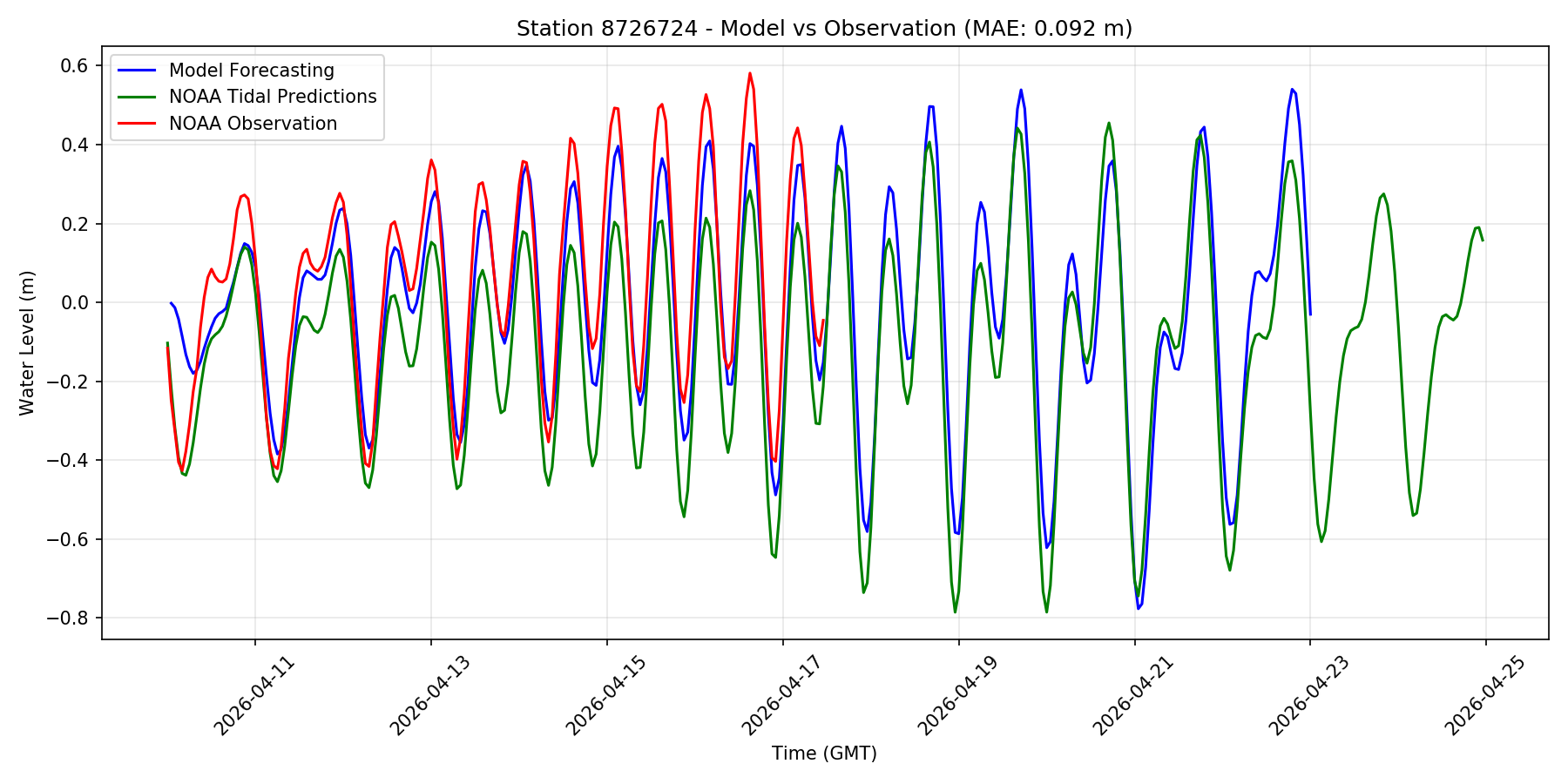Click the 0.6 y-axis tick label

click(75, 66)
